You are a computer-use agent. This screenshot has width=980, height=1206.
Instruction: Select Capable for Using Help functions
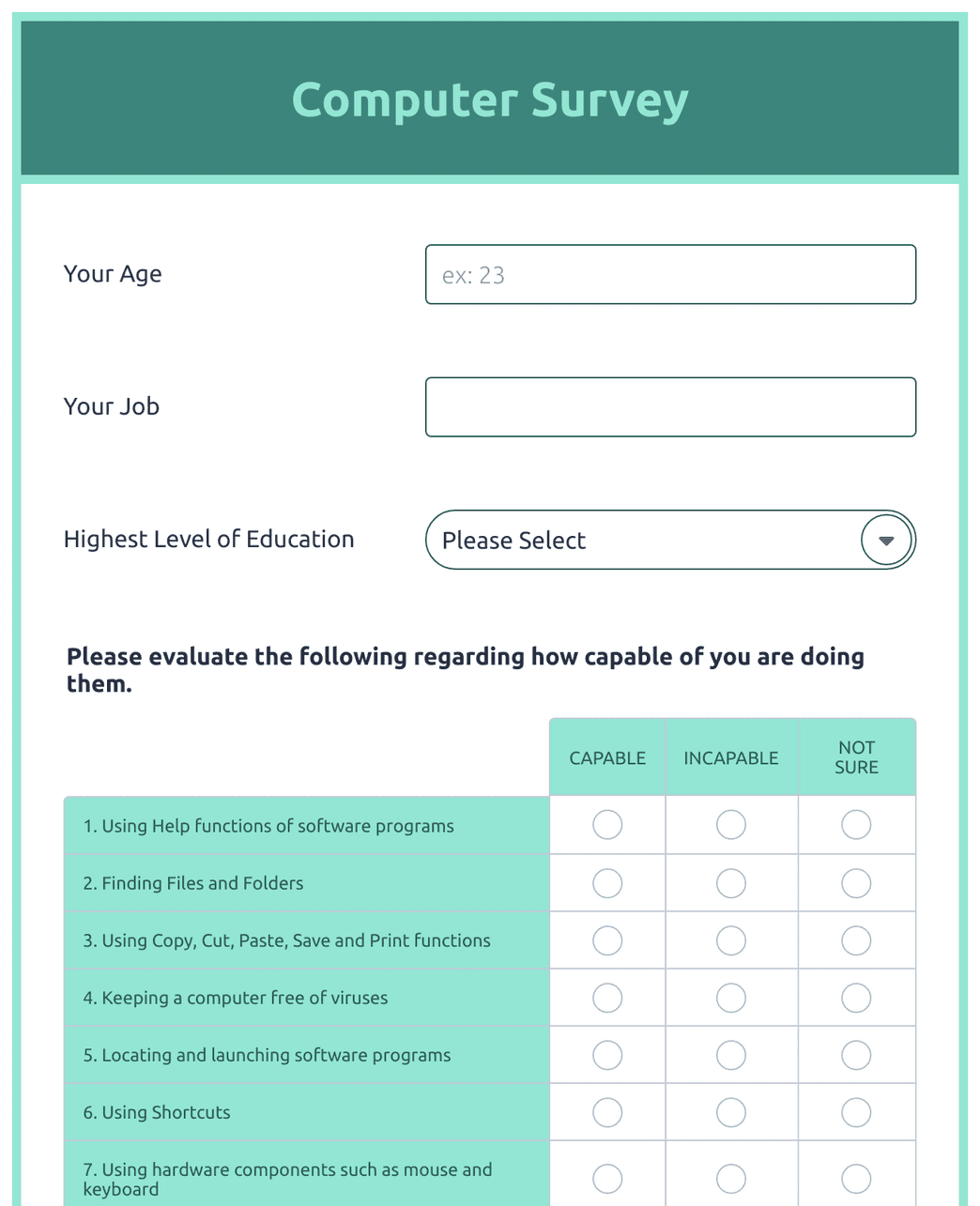(606, 825)
